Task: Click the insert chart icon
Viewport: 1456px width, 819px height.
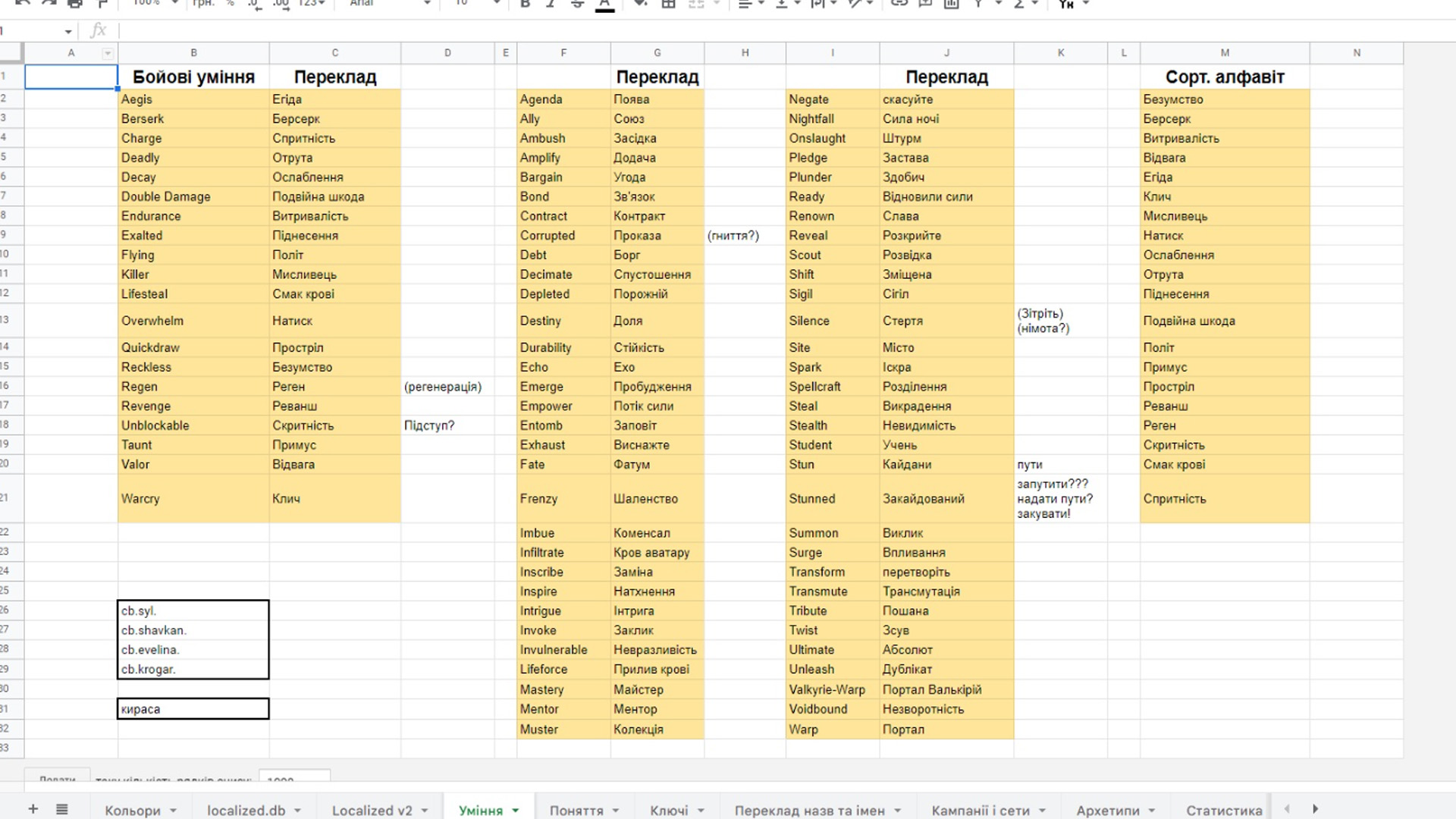Action: (x=951, y=4)
